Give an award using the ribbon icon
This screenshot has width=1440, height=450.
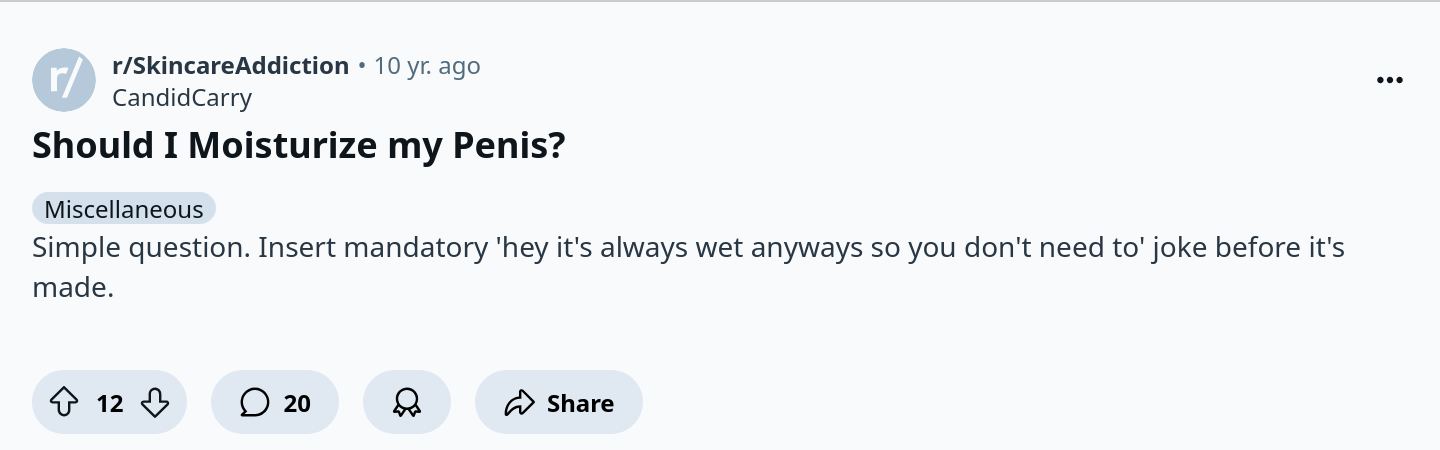click(407, 403)
